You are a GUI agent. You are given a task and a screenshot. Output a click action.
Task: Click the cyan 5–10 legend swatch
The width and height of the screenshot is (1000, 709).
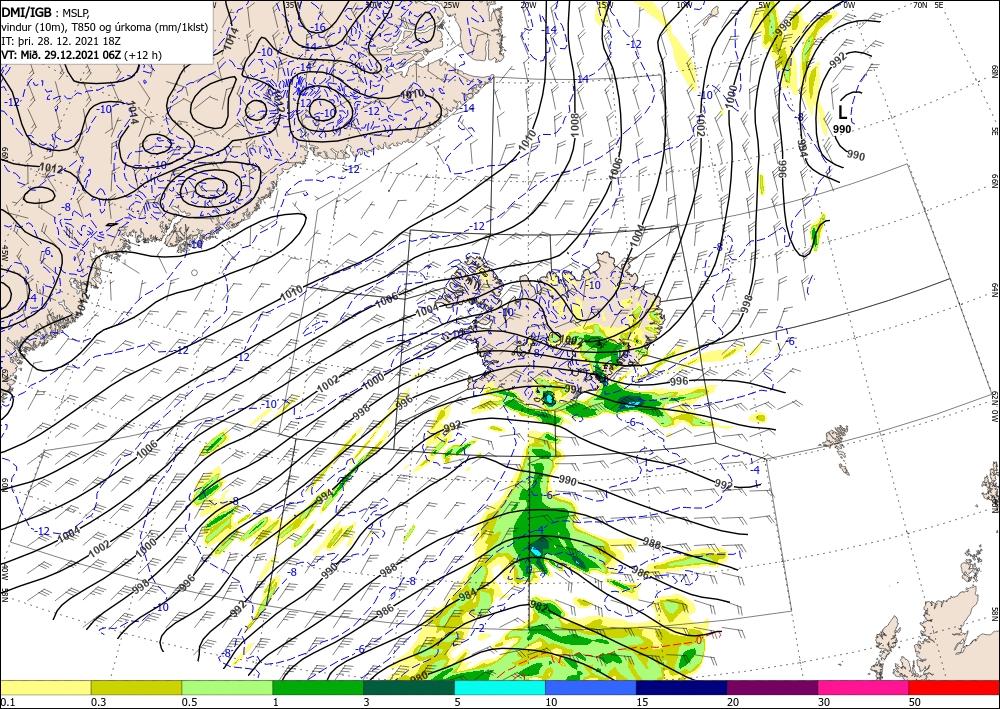pyautogui.click(x=500, y=687)
